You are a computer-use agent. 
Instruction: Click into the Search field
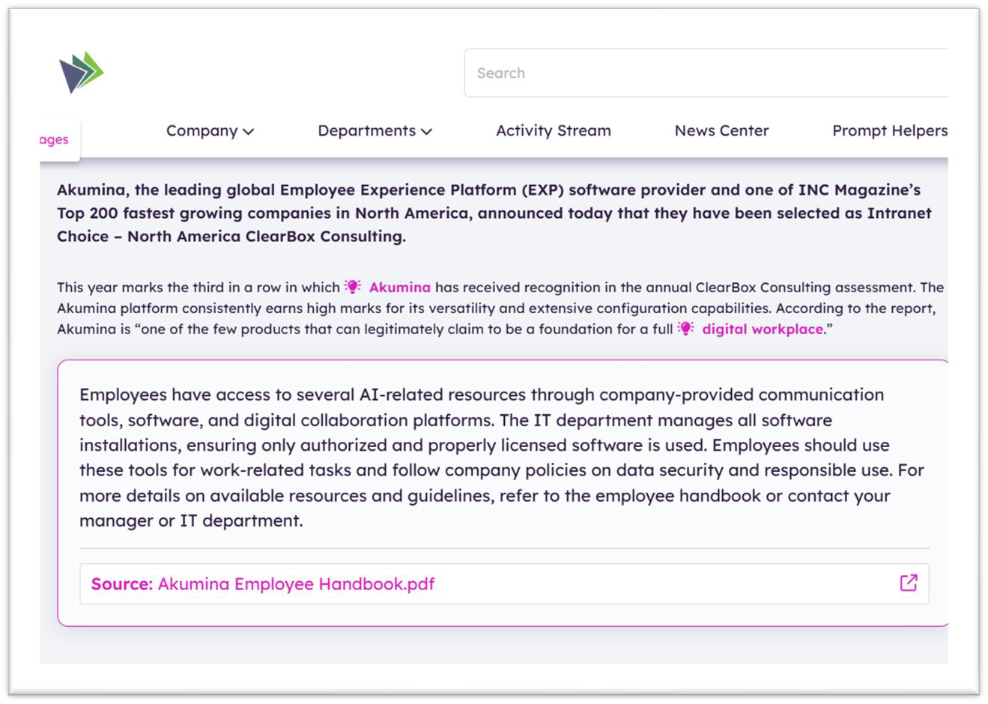point(706,73)
